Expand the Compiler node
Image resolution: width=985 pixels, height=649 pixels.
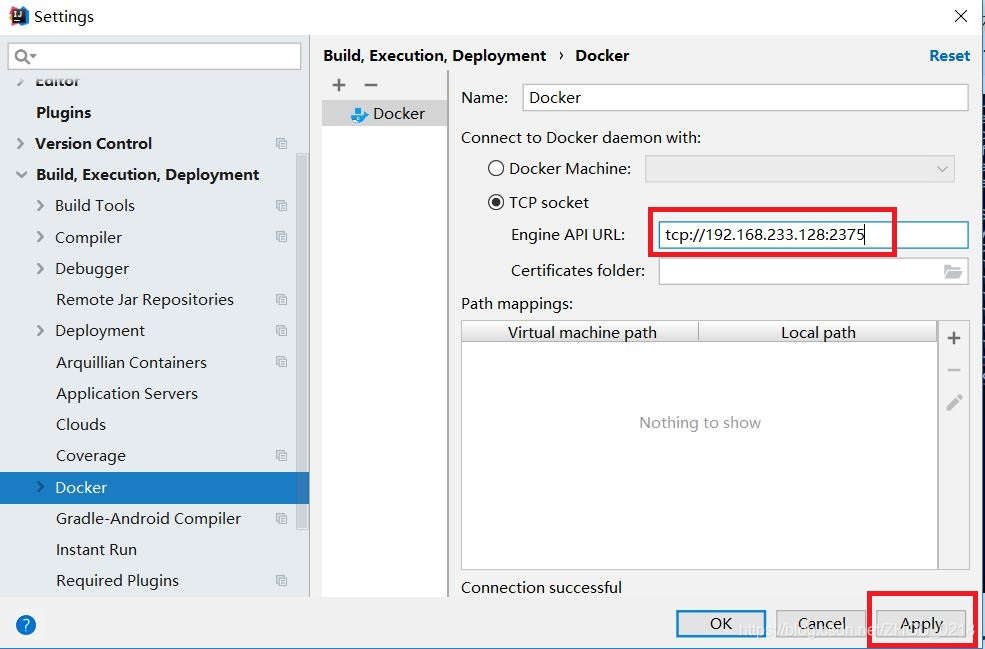click(40, 237)
